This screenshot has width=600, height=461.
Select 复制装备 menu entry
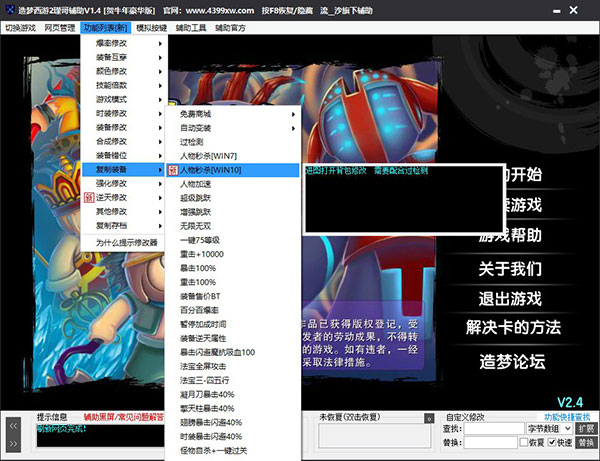point(122,169)
